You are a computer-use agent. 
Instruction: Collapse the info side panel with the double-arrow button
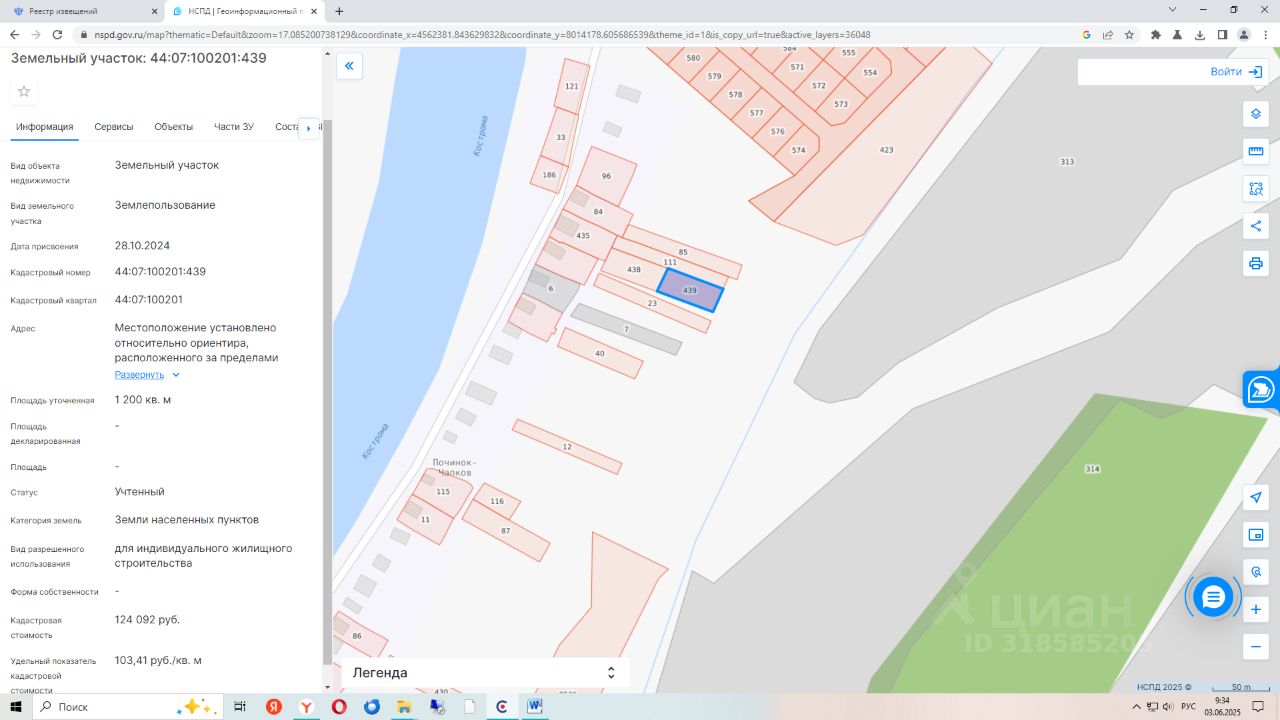[x=349, y=67]
